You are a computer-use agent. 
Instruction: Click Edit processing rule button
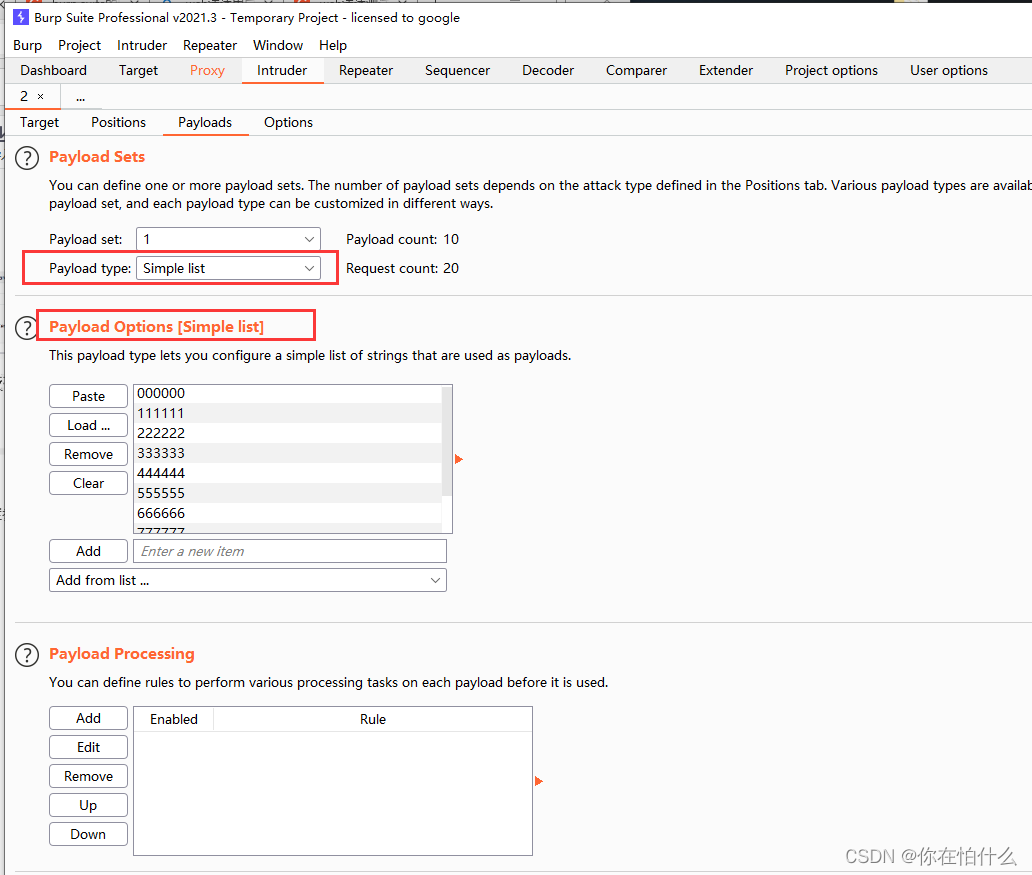point(88,747)
